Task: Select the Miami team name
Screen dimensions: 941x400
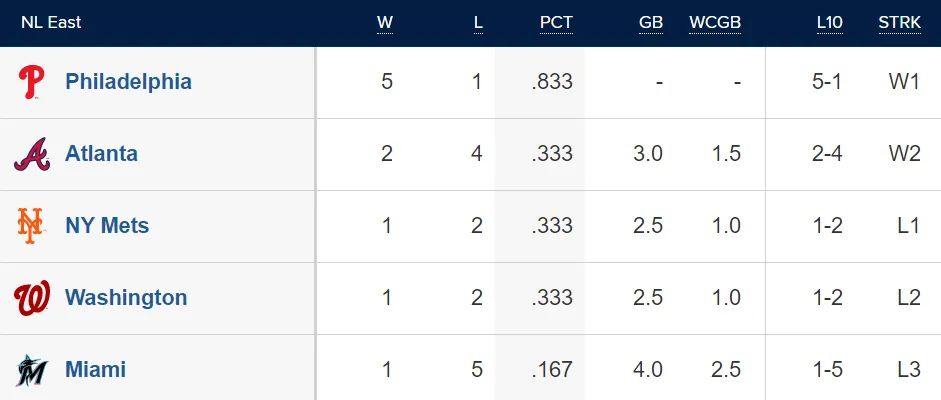Action: (x=95, y=370)
